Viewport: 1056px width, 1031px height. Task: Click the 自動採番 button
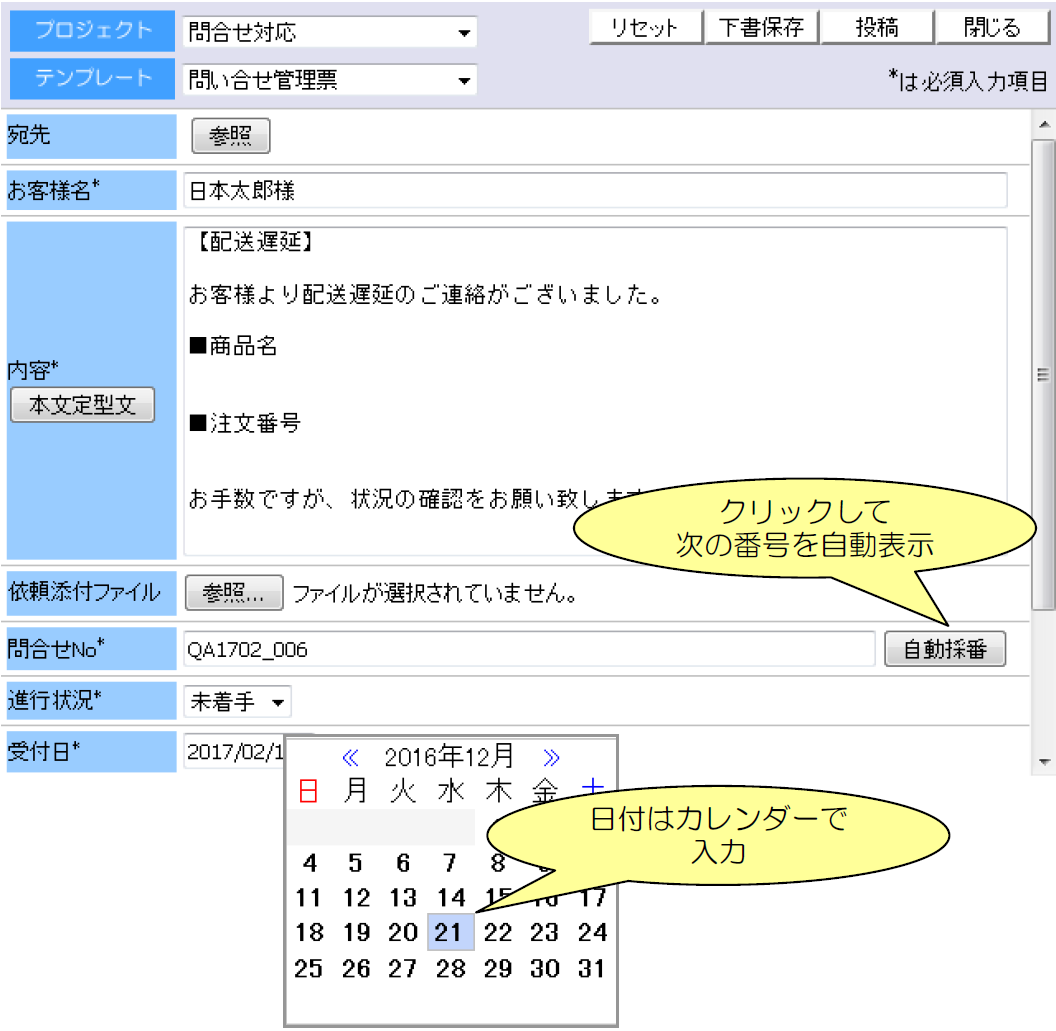945,648
